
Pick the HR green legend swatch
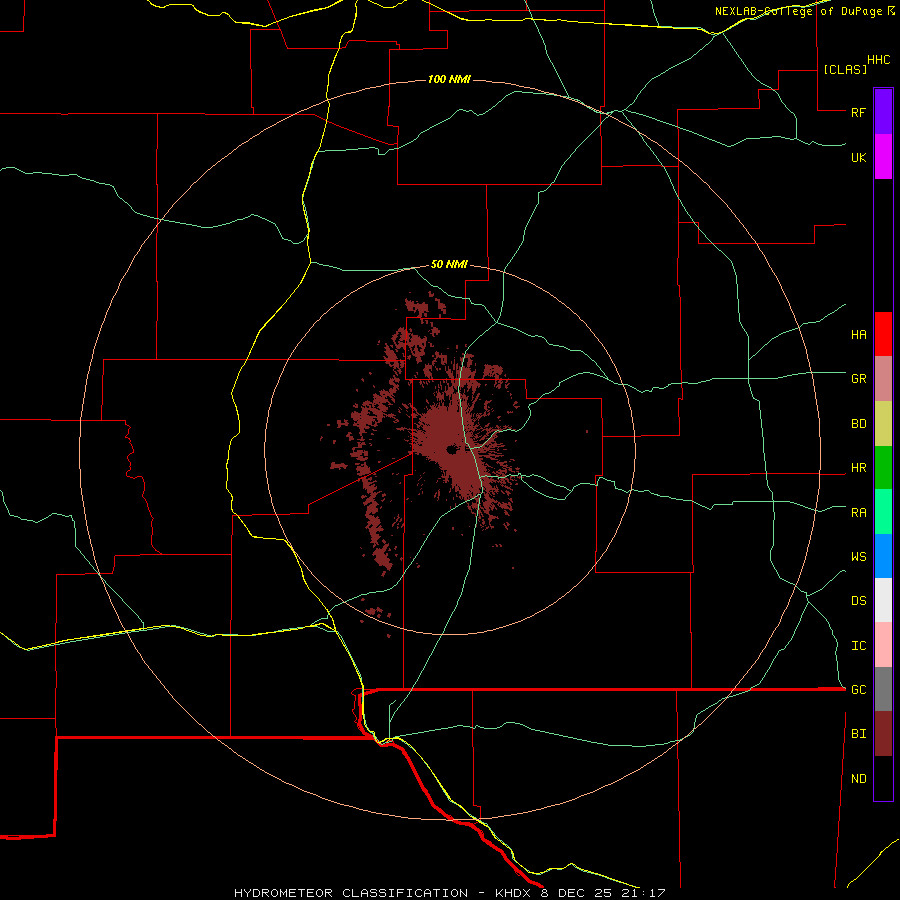[883, 468]
